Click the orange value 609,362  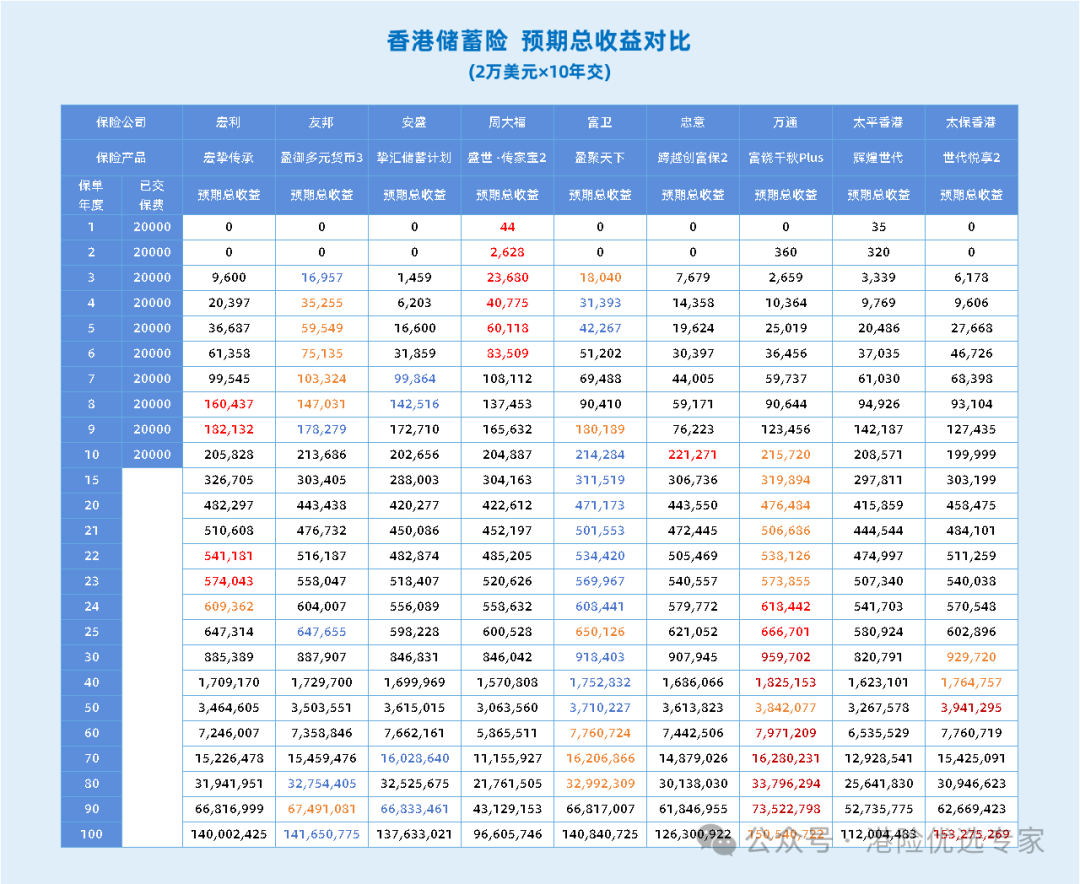229,606
